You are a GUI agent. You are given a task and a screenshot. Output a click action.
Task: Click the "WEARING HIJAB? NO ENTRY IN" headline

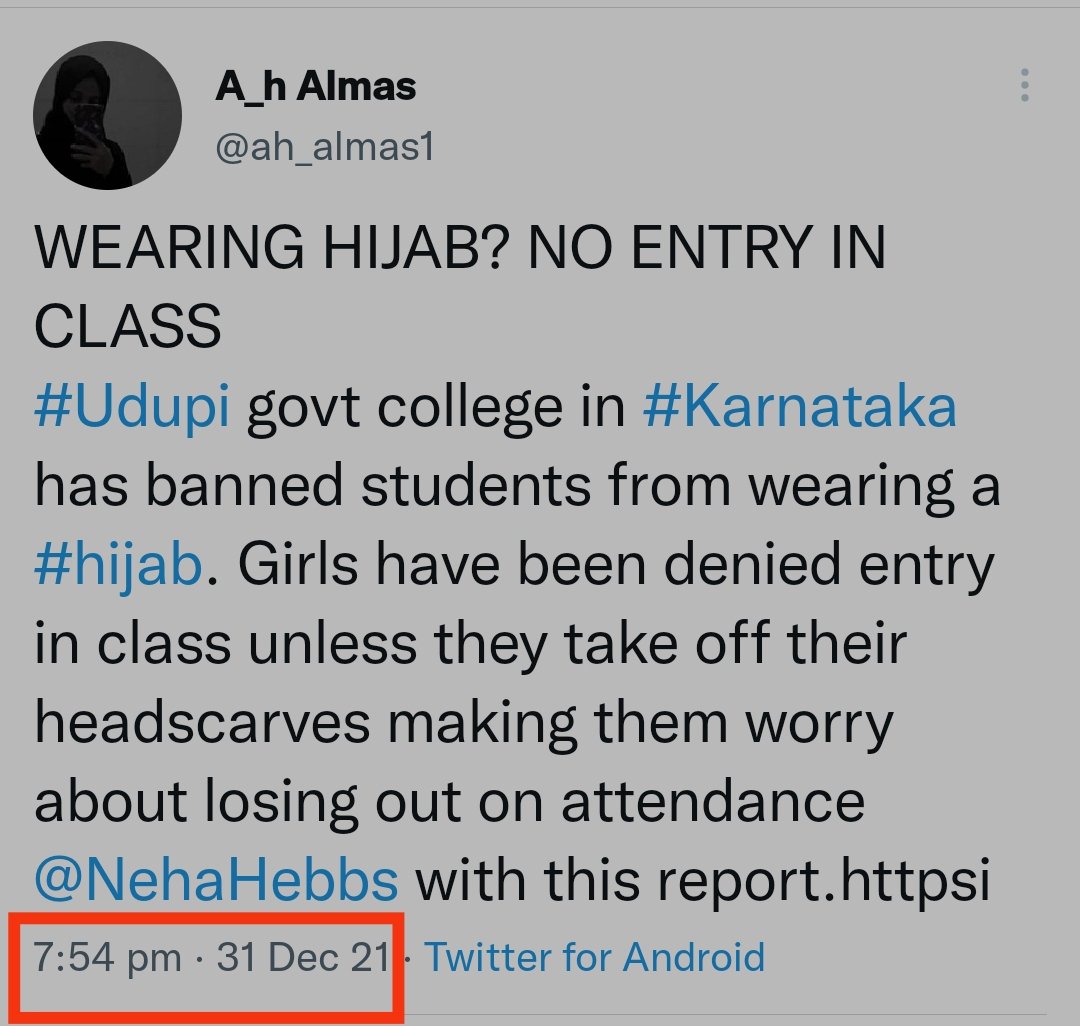point(460,249)
